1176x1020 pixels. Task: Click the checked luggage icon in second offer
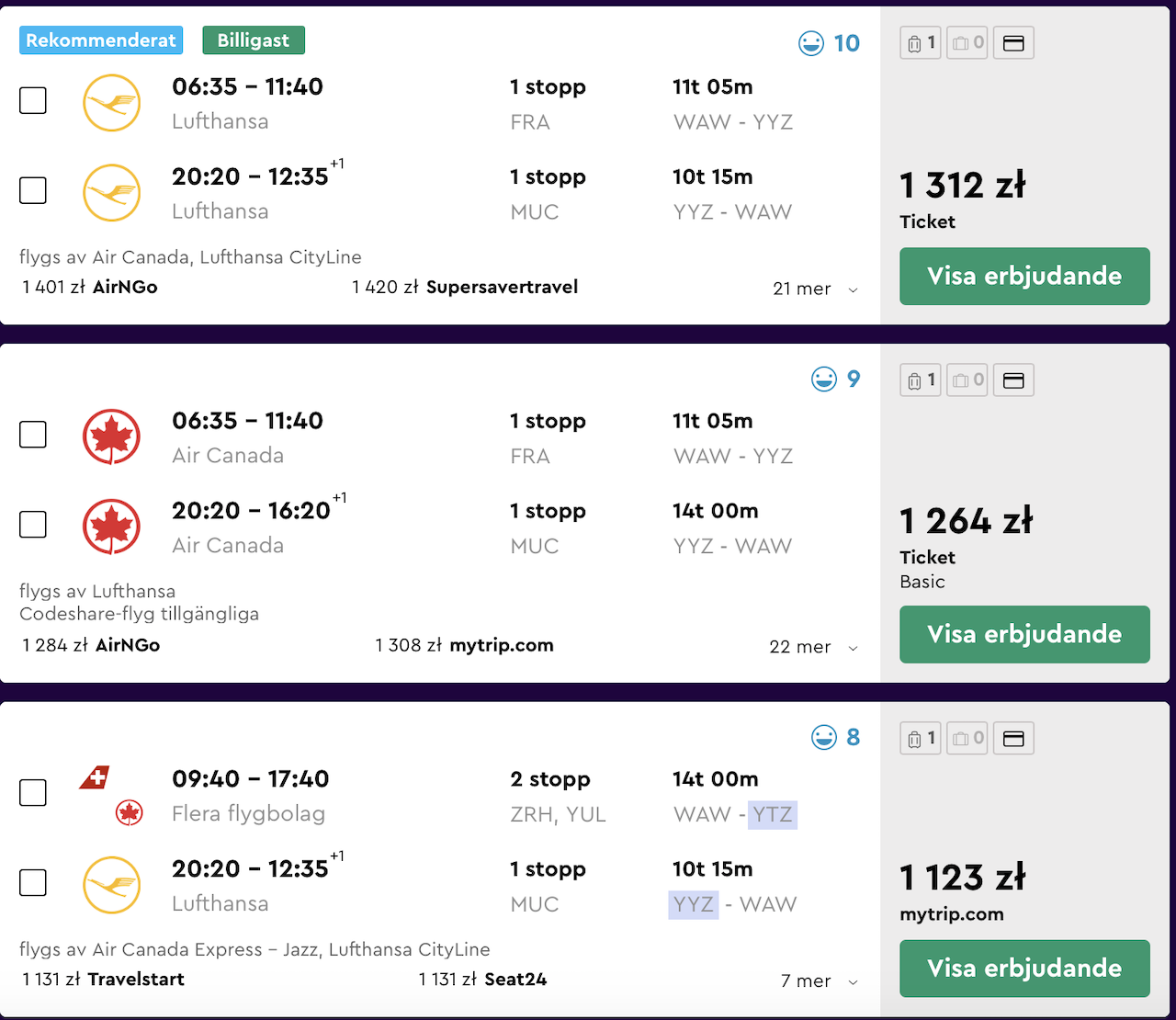(967, 380)
